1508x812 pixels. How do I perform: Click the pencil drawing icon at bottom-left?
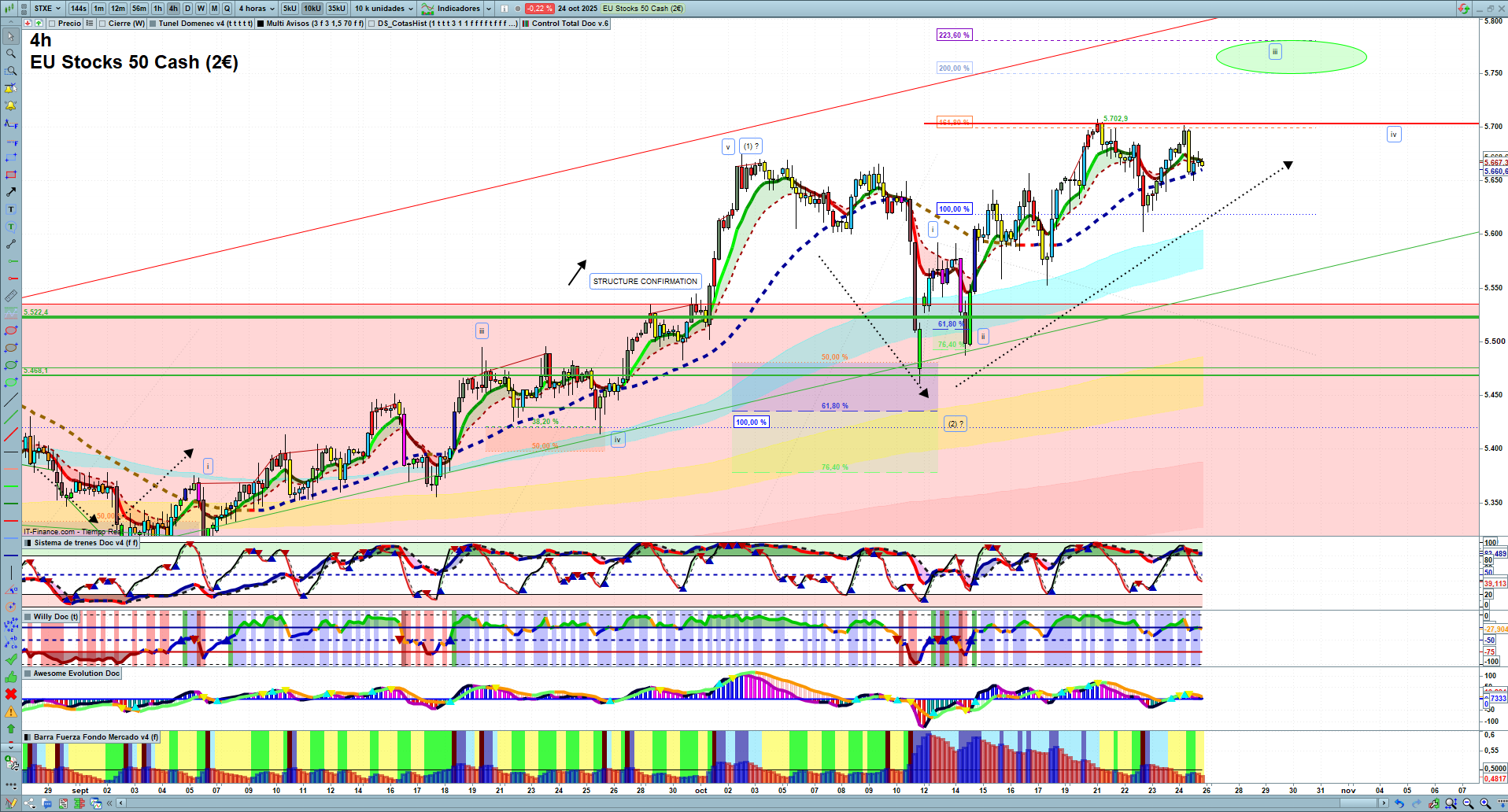click(x=11, y=803)
